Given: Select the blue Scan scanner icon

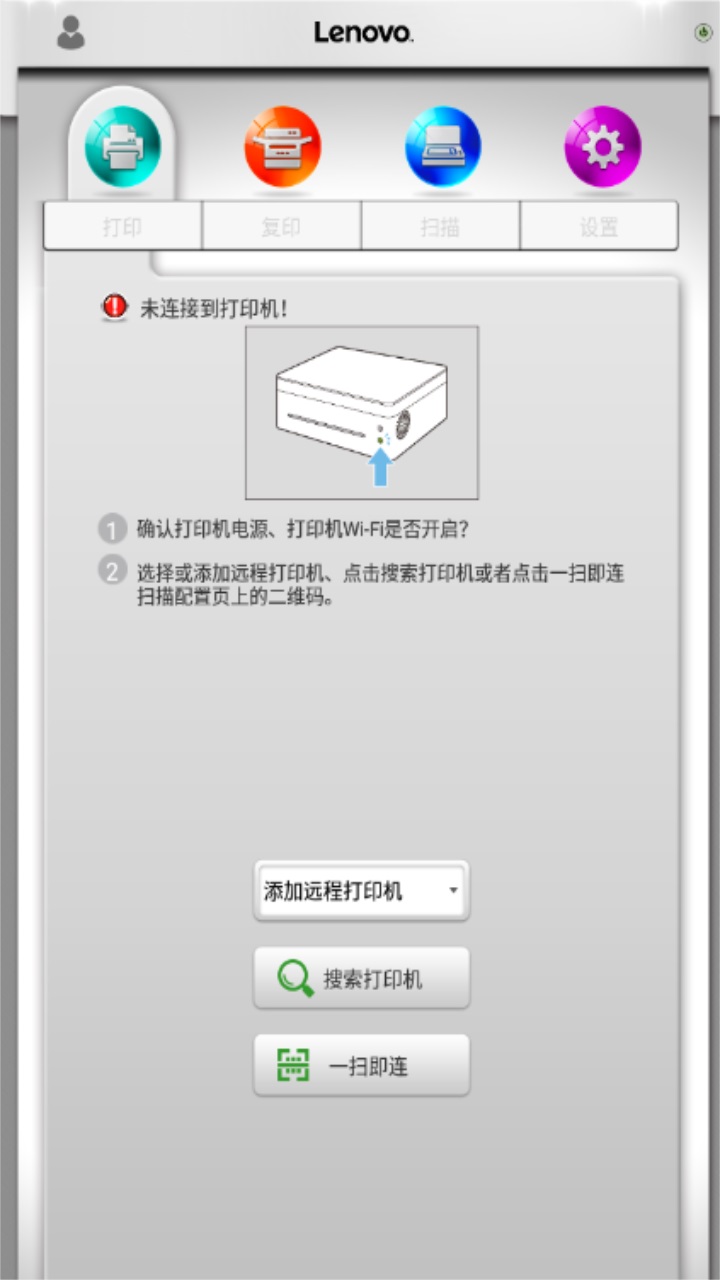Looking at the screenshot, I should pos(443,147).
